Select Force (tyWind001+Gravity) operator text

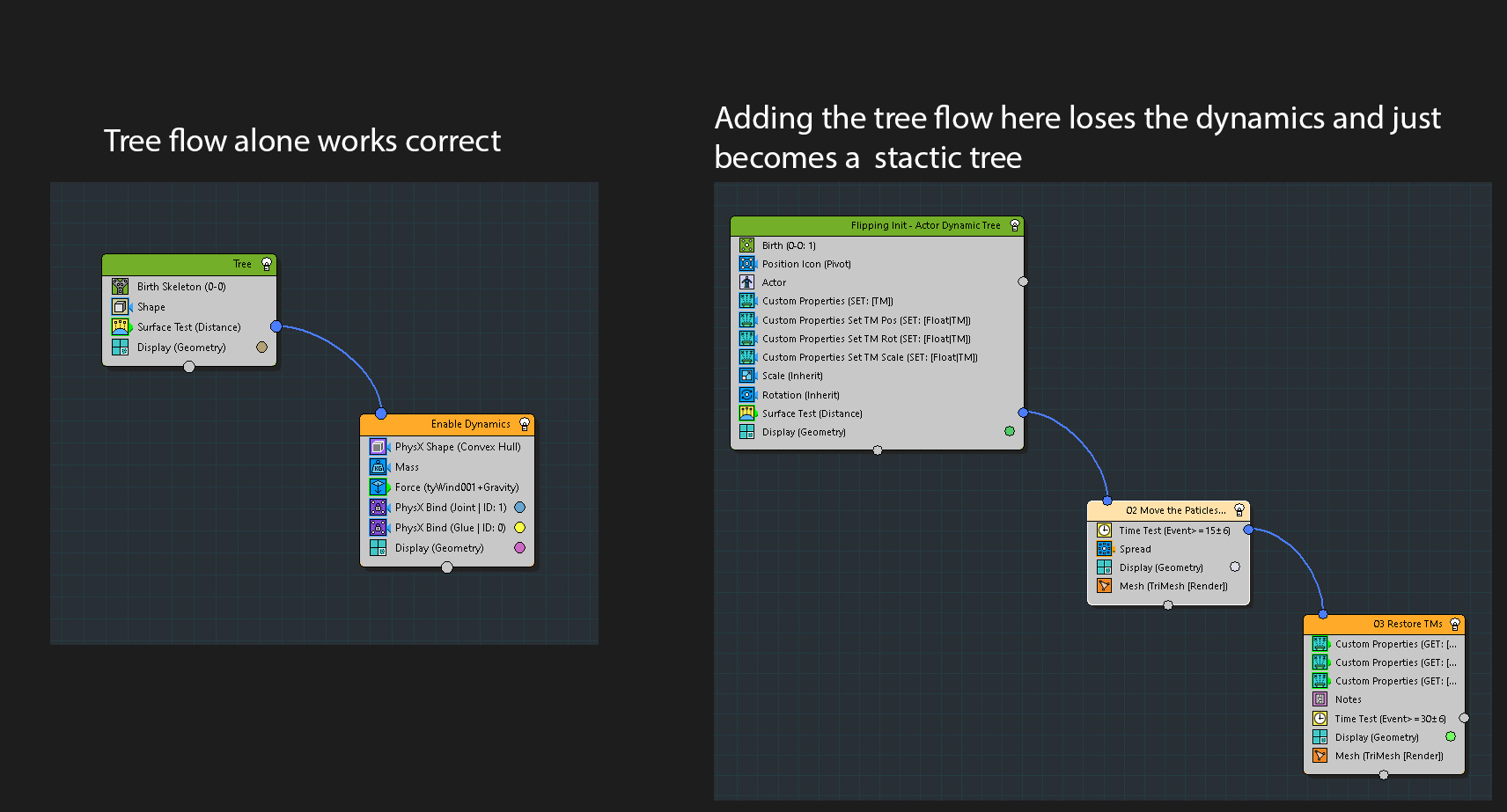pos(457,486)
